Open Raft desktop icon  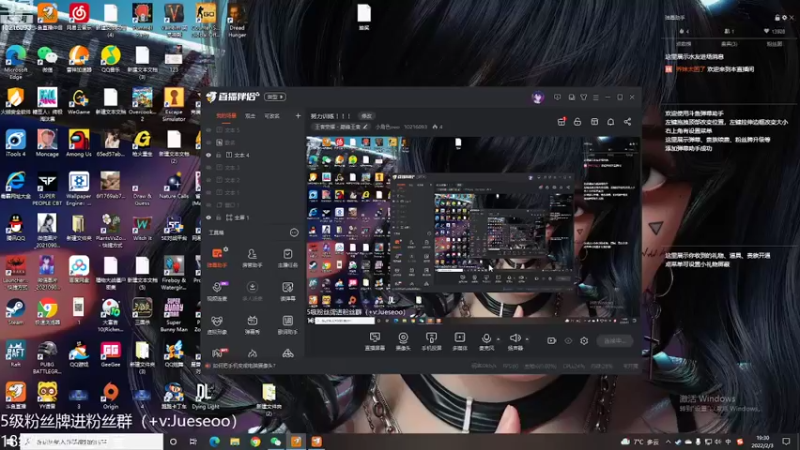[x=15, y=354]
